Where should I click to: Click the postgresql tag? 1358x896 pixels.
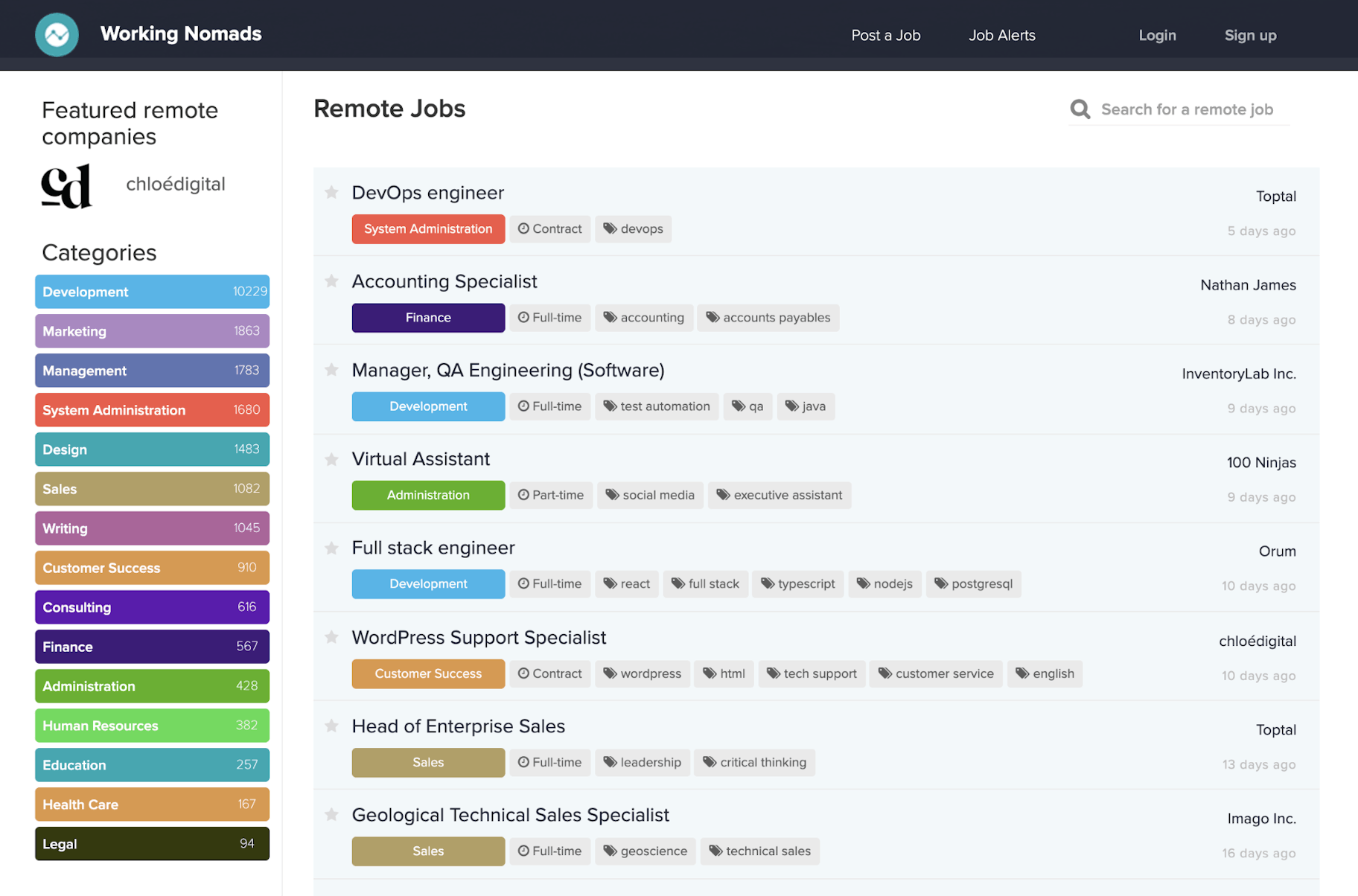point(973,584)
